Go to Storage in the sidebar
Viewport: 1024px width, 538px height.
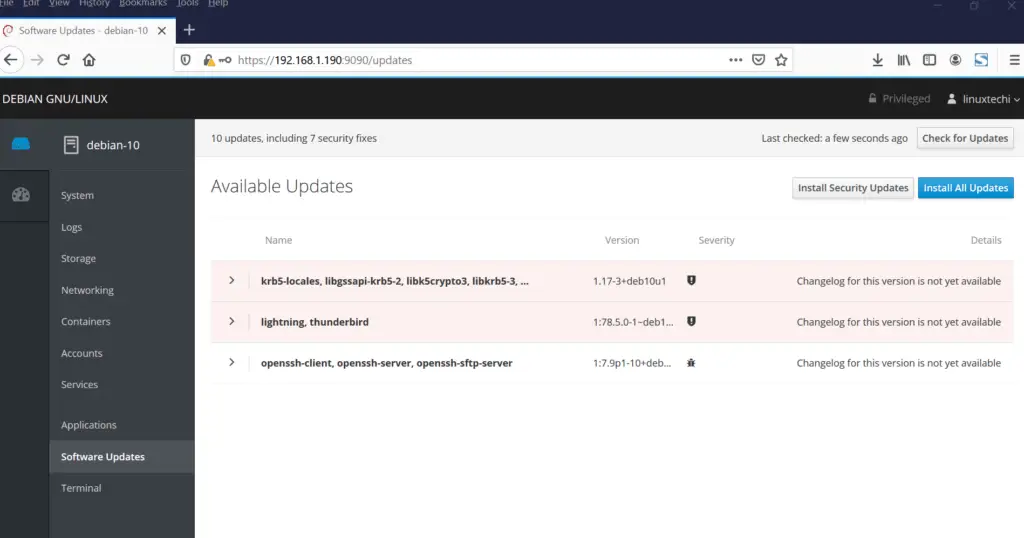[x=78, y=259]
